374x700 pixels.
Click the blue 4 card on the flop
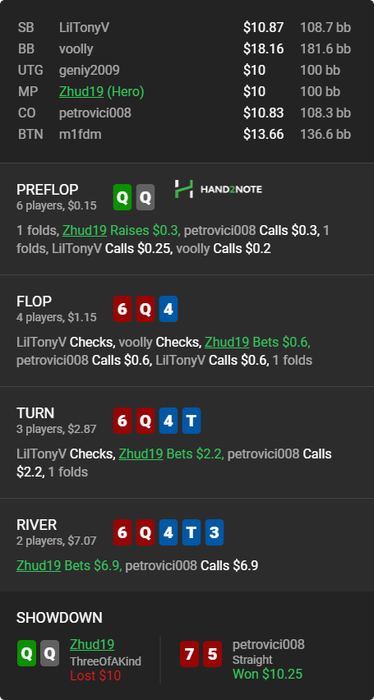tap(168, 309)
